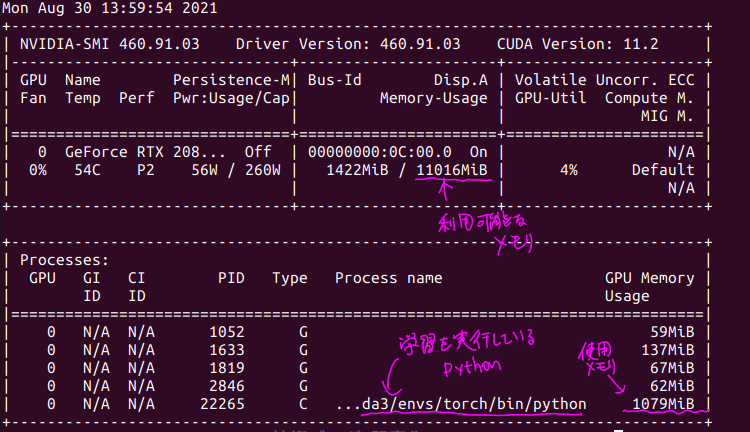
Task: Click the power reading '56W / 260W'
Action: pos(236,170)
